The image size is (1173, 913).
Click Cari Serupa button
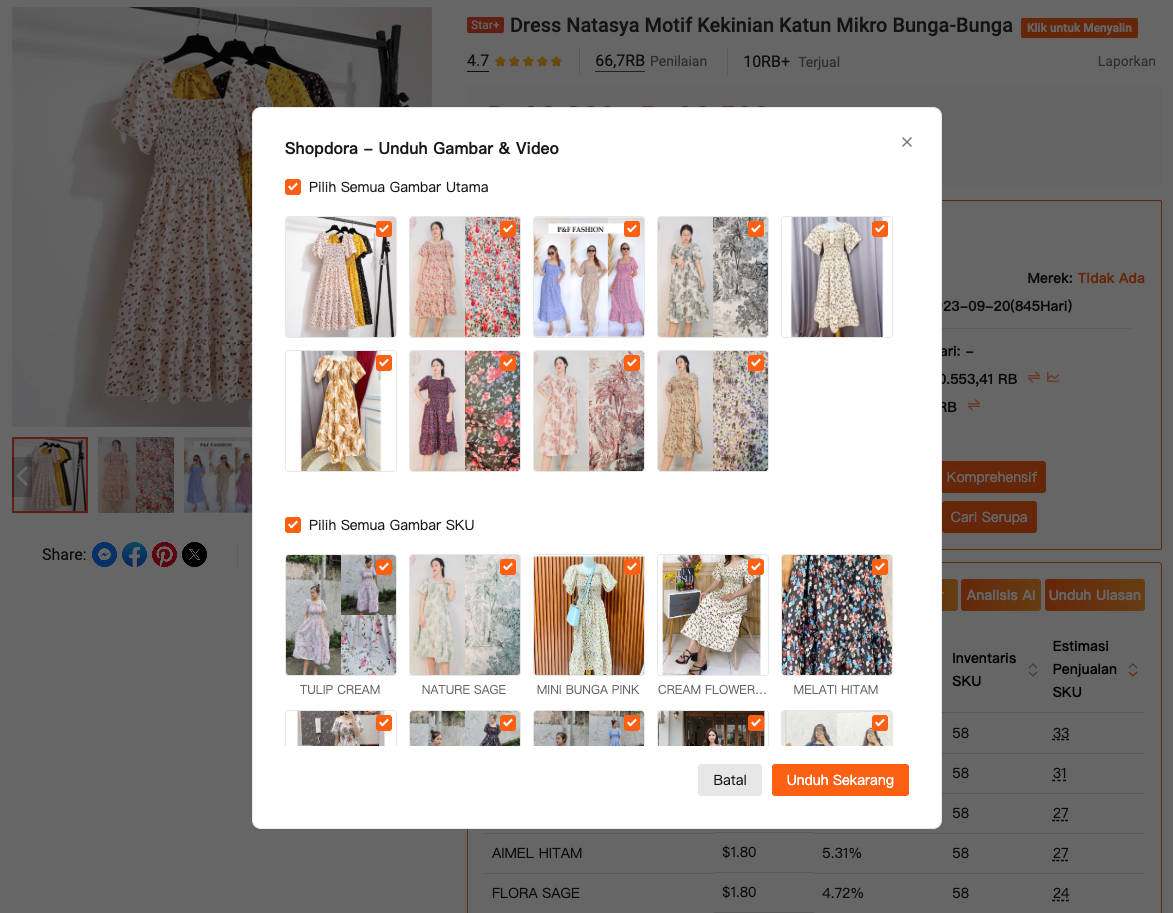[x=989, y=517]
